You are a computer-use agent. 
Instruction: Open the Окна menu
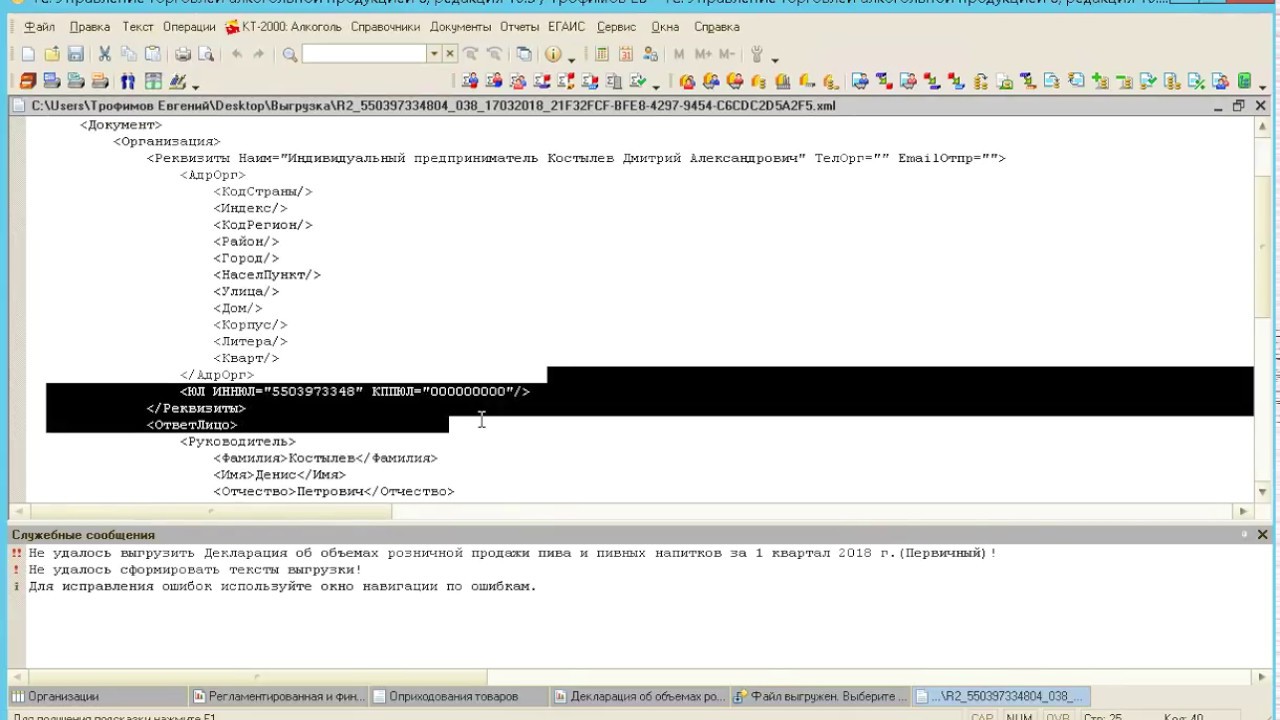665,27
